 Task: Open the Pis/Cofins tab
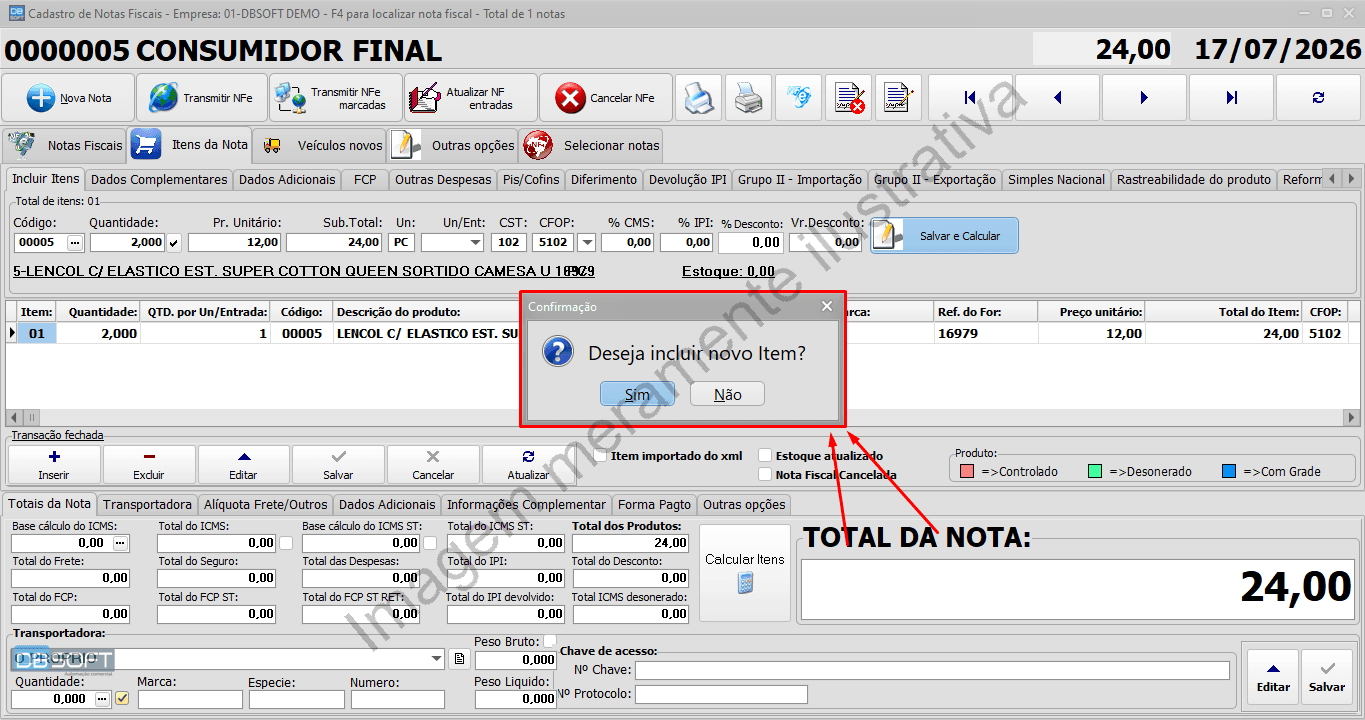(x=531, y=180)
